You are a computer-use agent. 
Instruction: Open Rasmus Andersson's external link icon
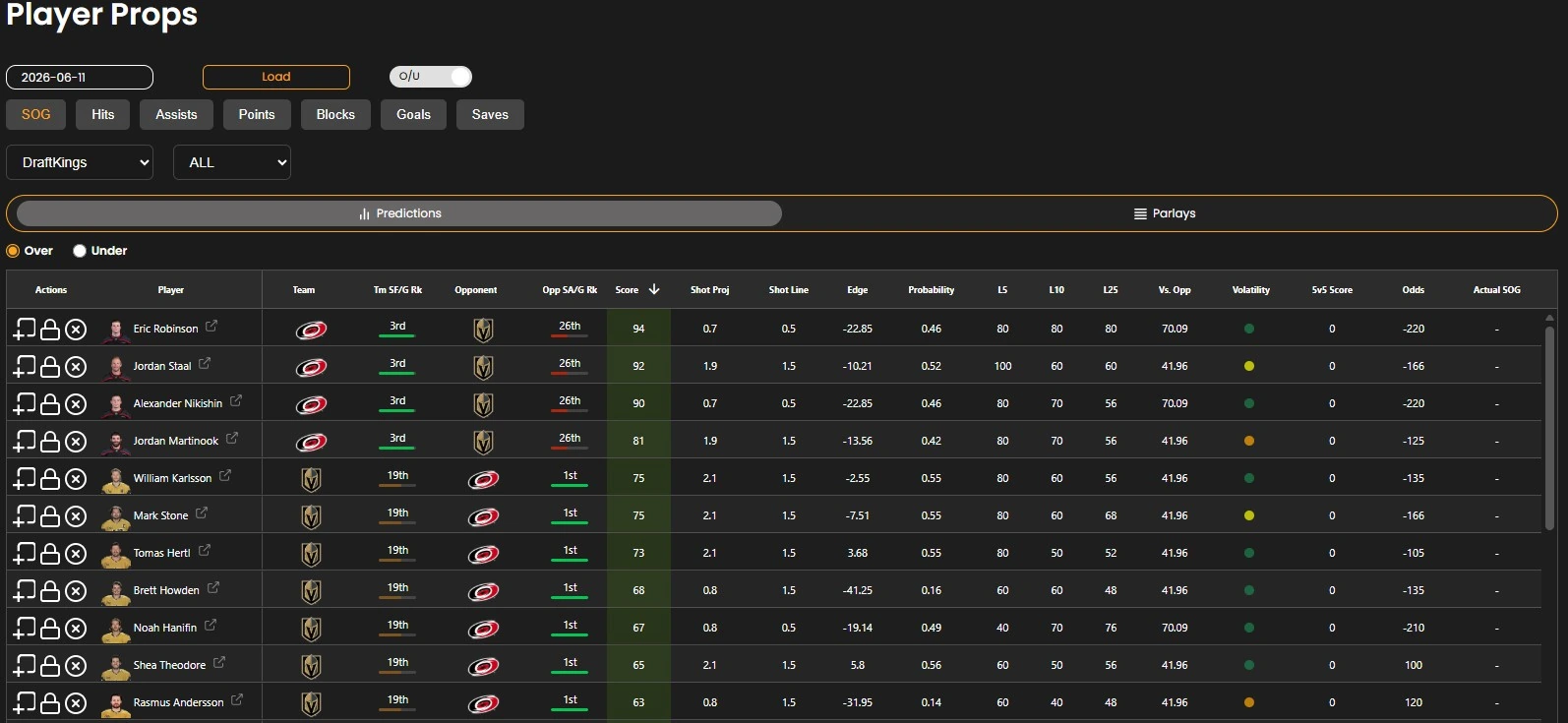237,699
